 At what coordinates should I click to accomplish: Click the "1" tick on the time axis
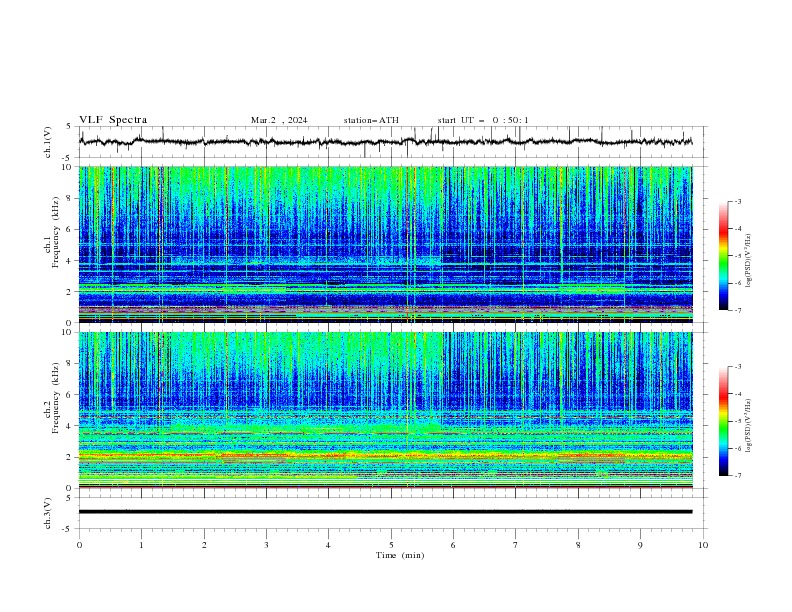(141, 545)
